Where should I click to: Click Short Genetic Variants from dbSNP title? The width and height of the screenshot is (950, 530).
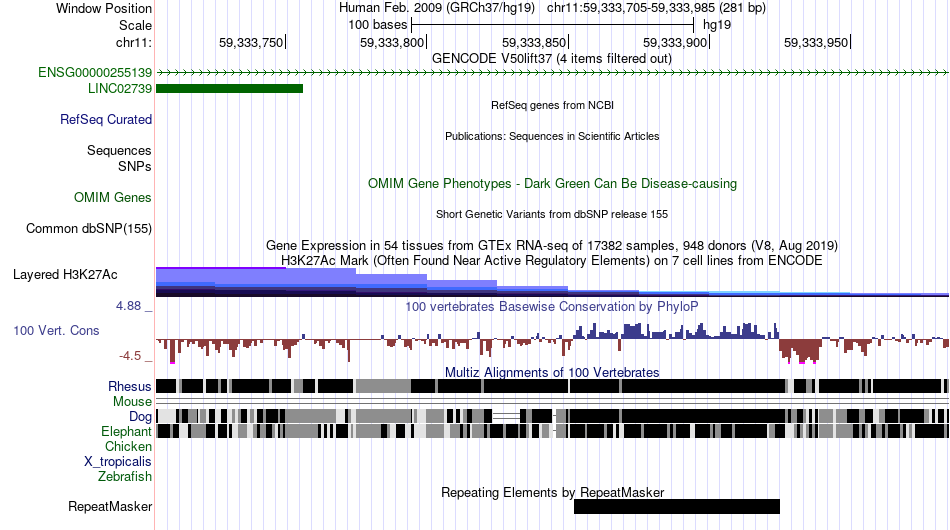(552, 214)
